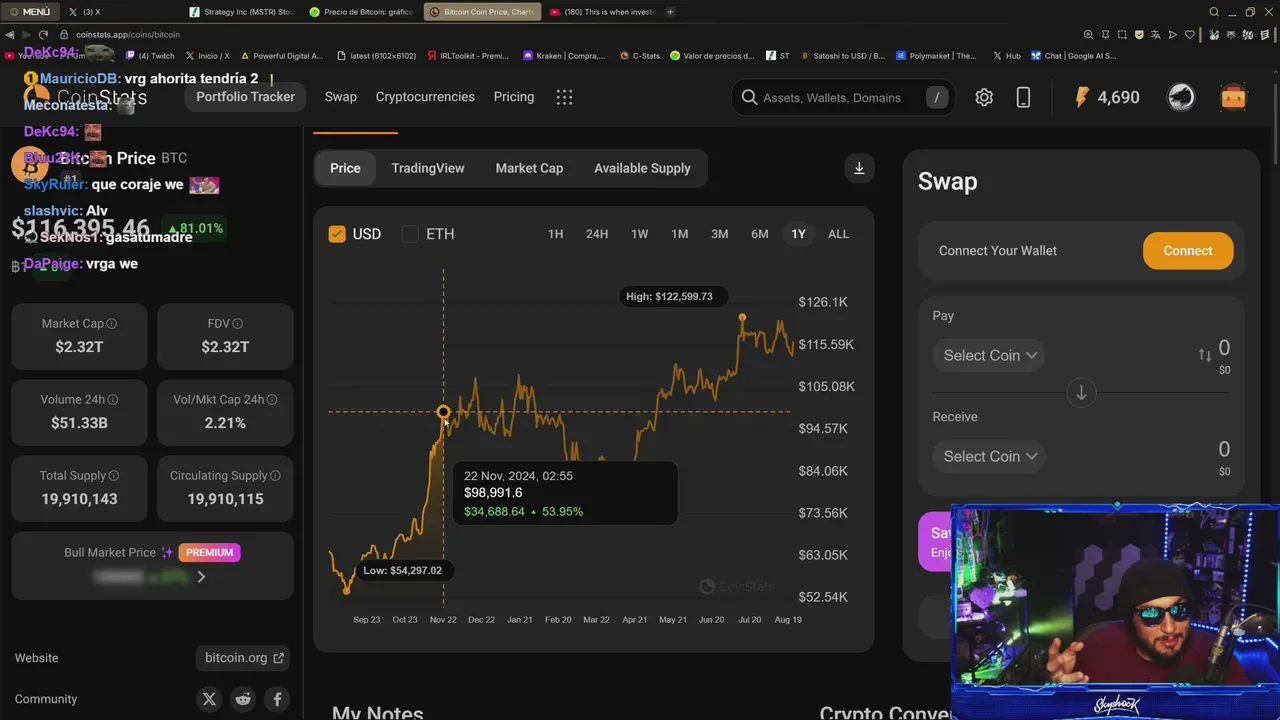
Task: Click the ad blocker shield icon
Action: [1140, 34]
